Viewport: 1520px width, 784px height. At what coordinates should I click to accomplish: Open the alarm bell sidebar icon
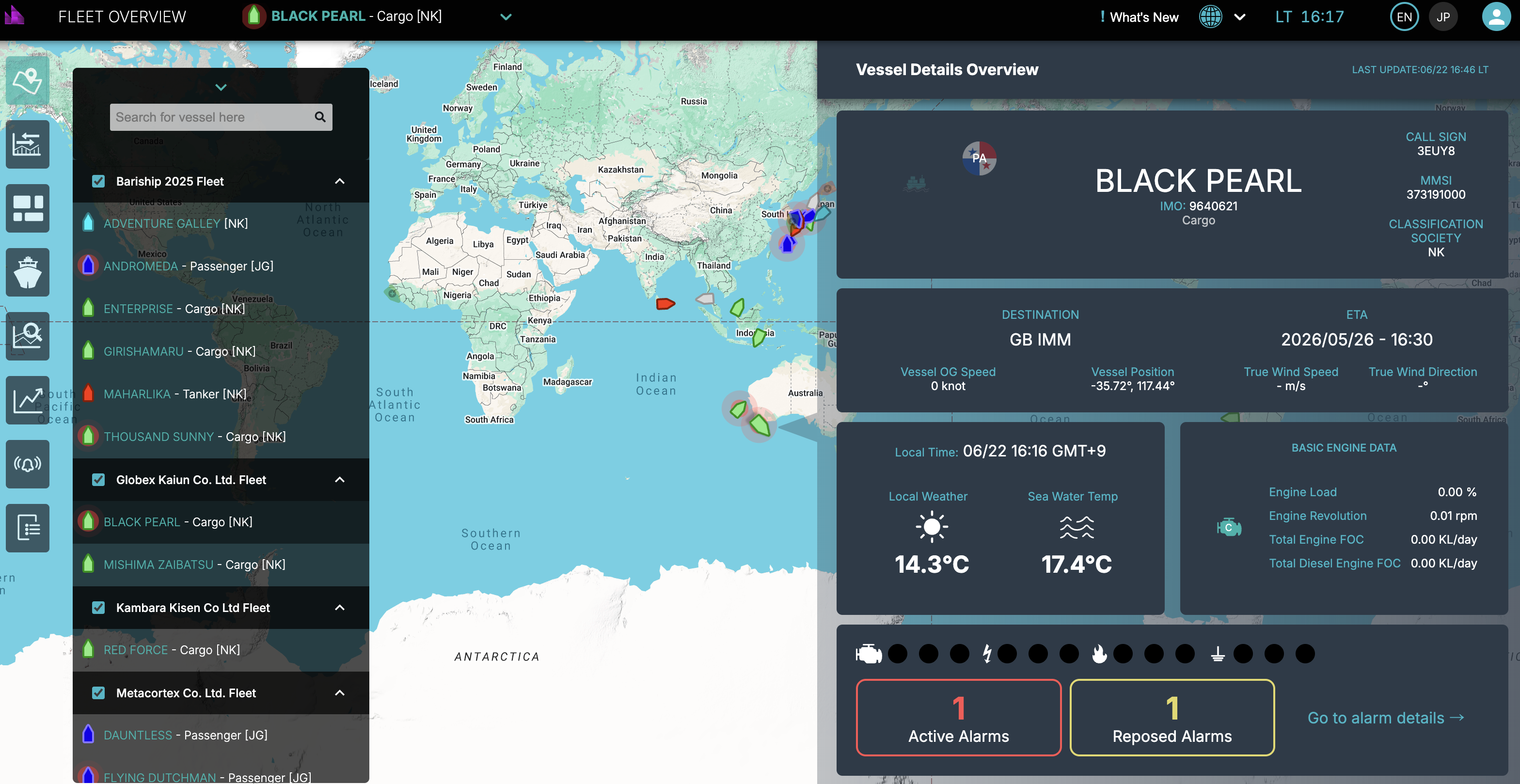point(28,464)
